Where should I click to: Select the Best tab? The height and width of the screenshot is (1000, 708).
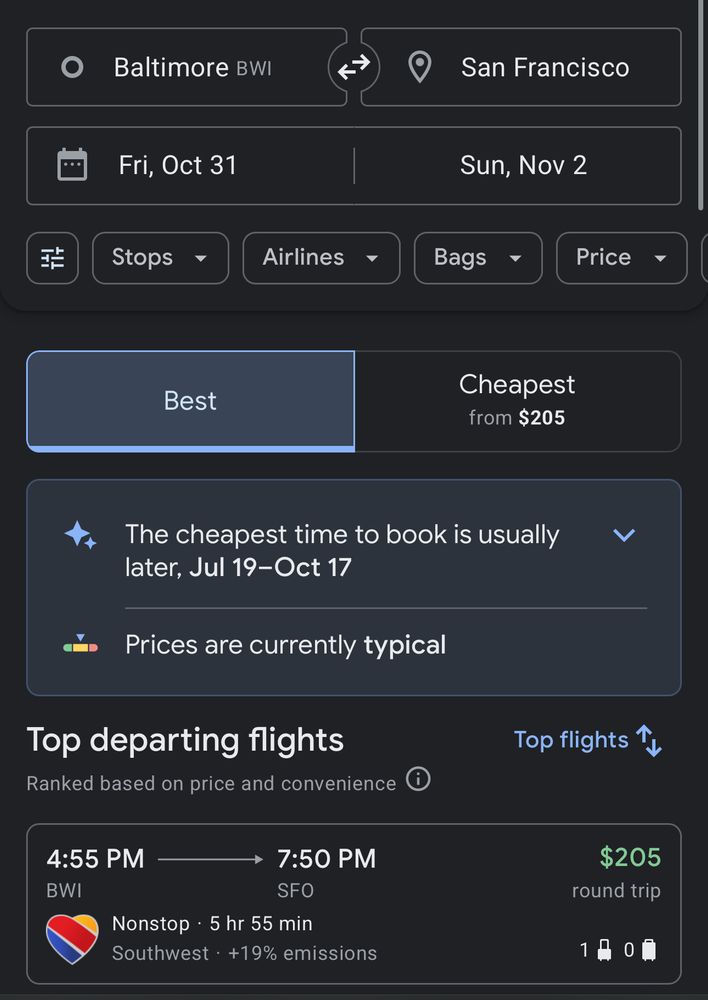(x=190, y=401)
